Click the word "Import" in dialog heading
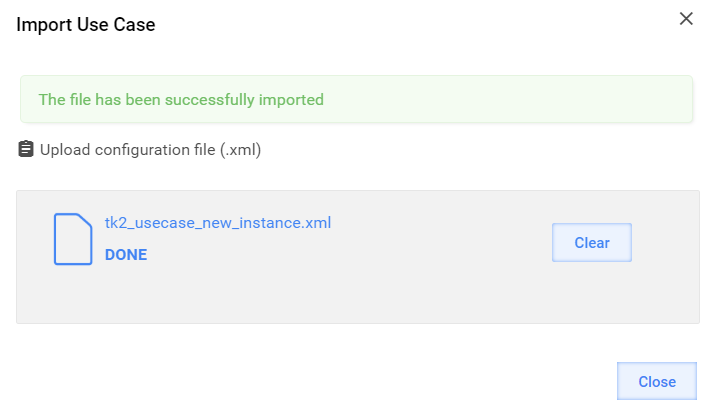This screenshot has width=709, height=416. pyautogui.click(x=44, y=25)
